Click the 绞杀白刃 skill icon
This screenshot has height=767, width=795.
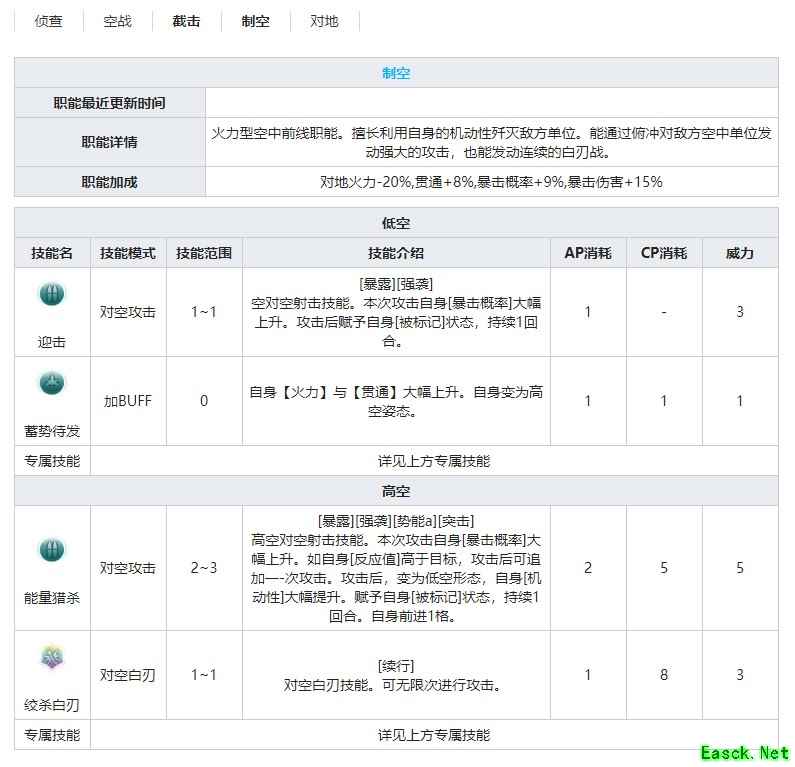tap(51, 657)
